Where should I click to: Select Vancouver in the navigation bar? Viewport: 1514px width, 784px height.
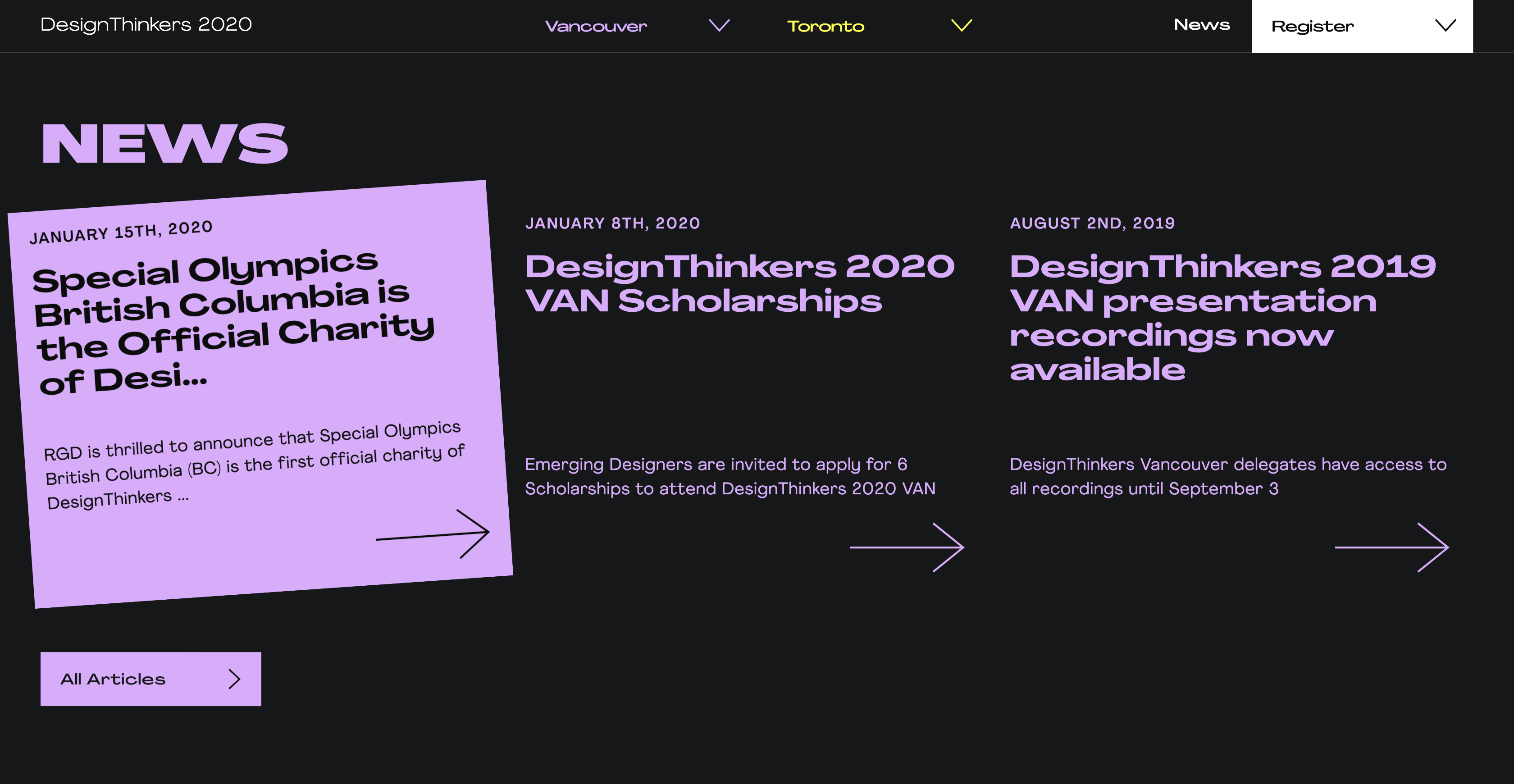tap(596, 27)
